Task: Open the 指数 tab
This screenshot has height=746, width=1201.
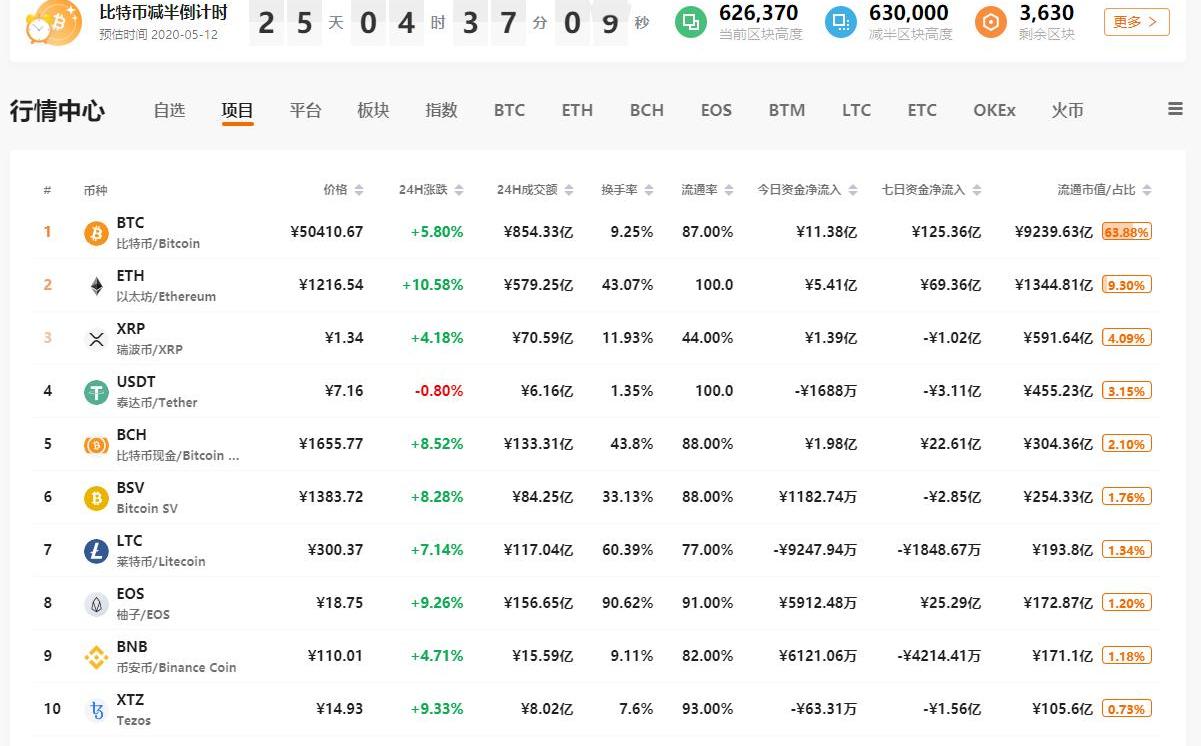Action: (441, 110)
